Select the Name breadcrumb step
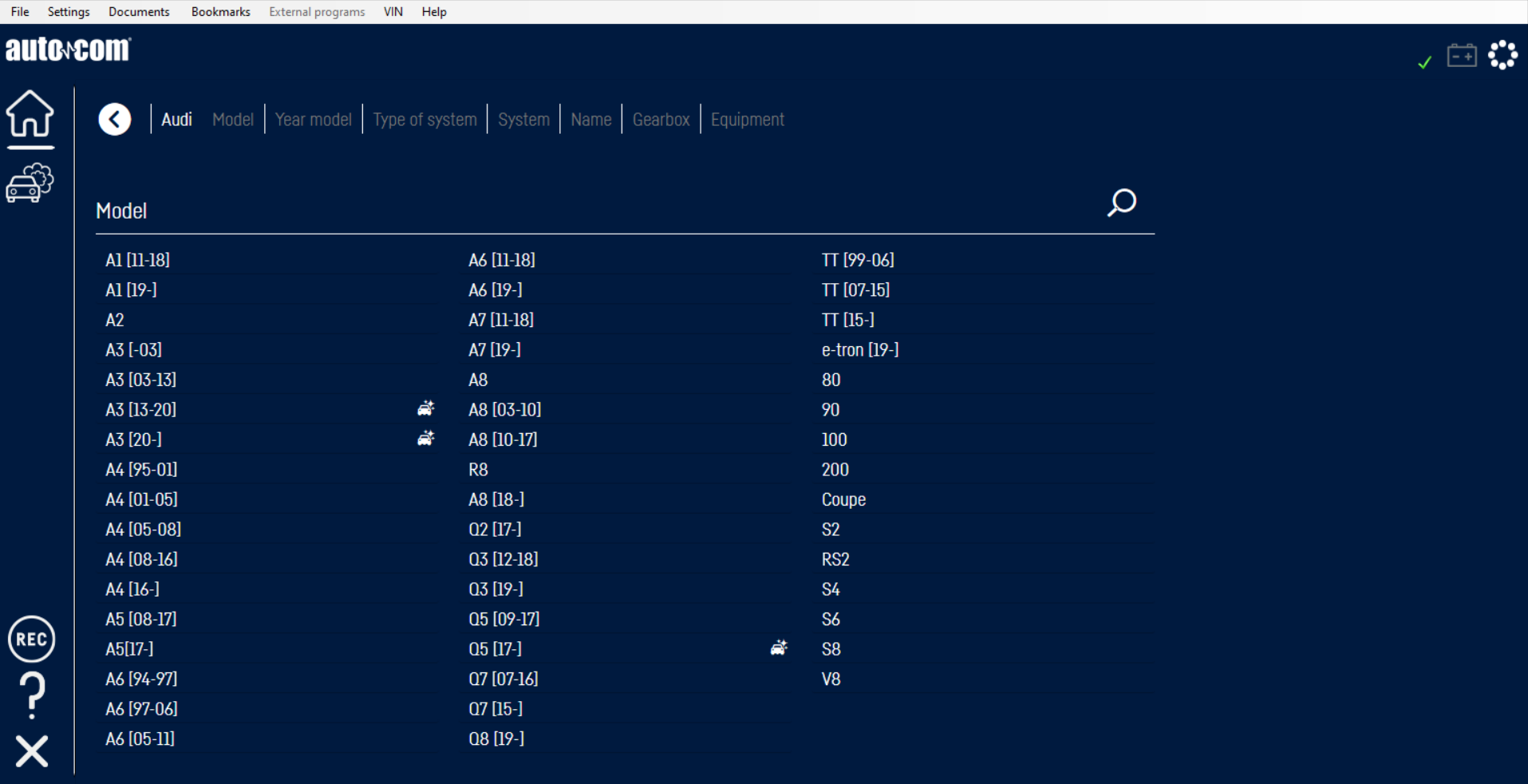Viewport: 1528px width, 784px height. click(x=591, y=120)
